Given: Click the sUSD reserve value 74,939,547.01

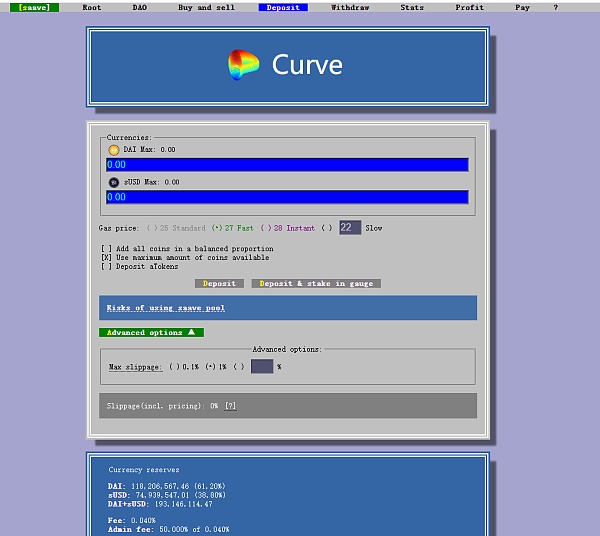Looking at the screenshot, I should click(162, 495).
